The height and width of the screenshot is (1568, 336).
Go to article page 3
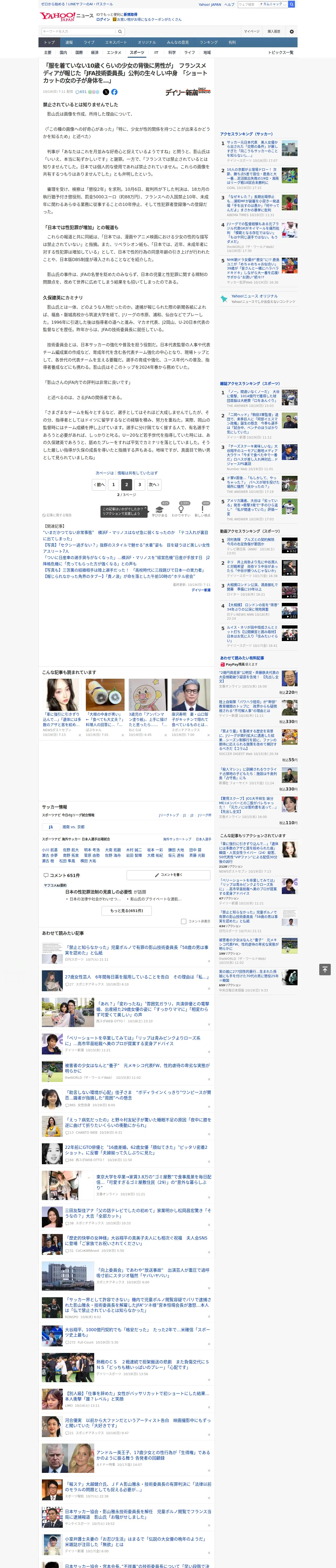coord(140,485)
